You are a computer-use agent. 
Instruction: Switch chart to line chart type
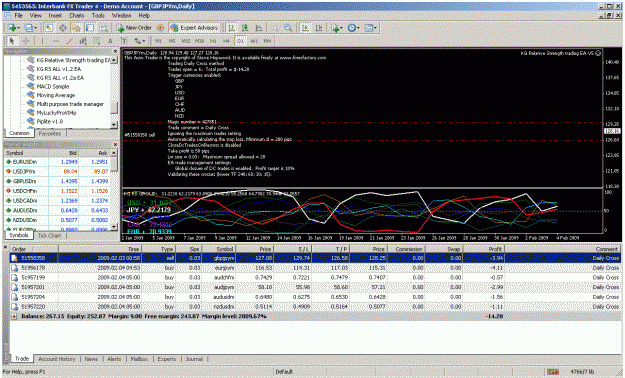(259, 28)
